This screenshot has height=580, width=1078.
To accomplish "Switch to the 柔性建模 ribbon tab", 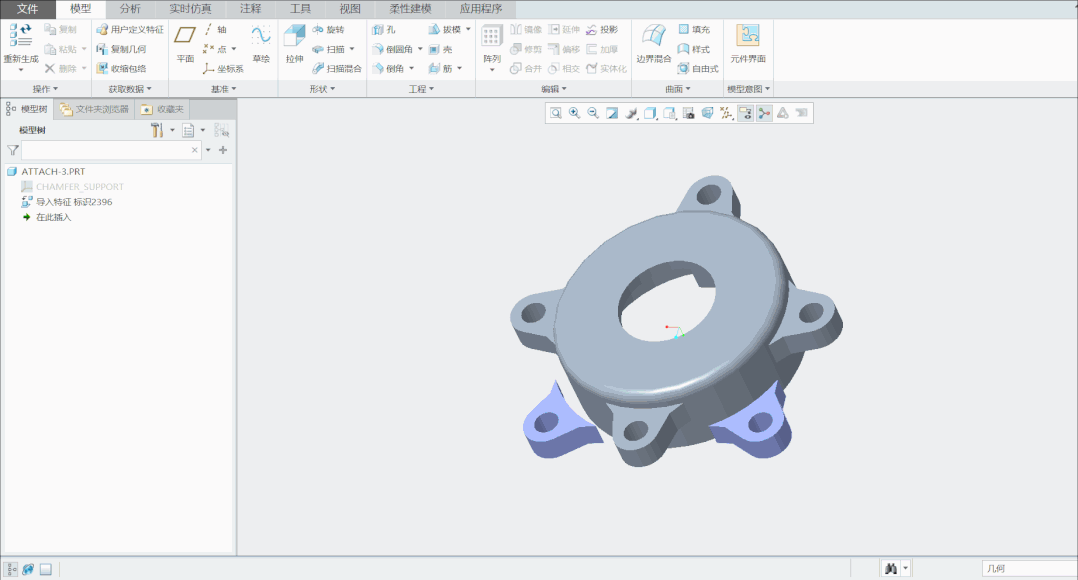I will tap(410, 9).
